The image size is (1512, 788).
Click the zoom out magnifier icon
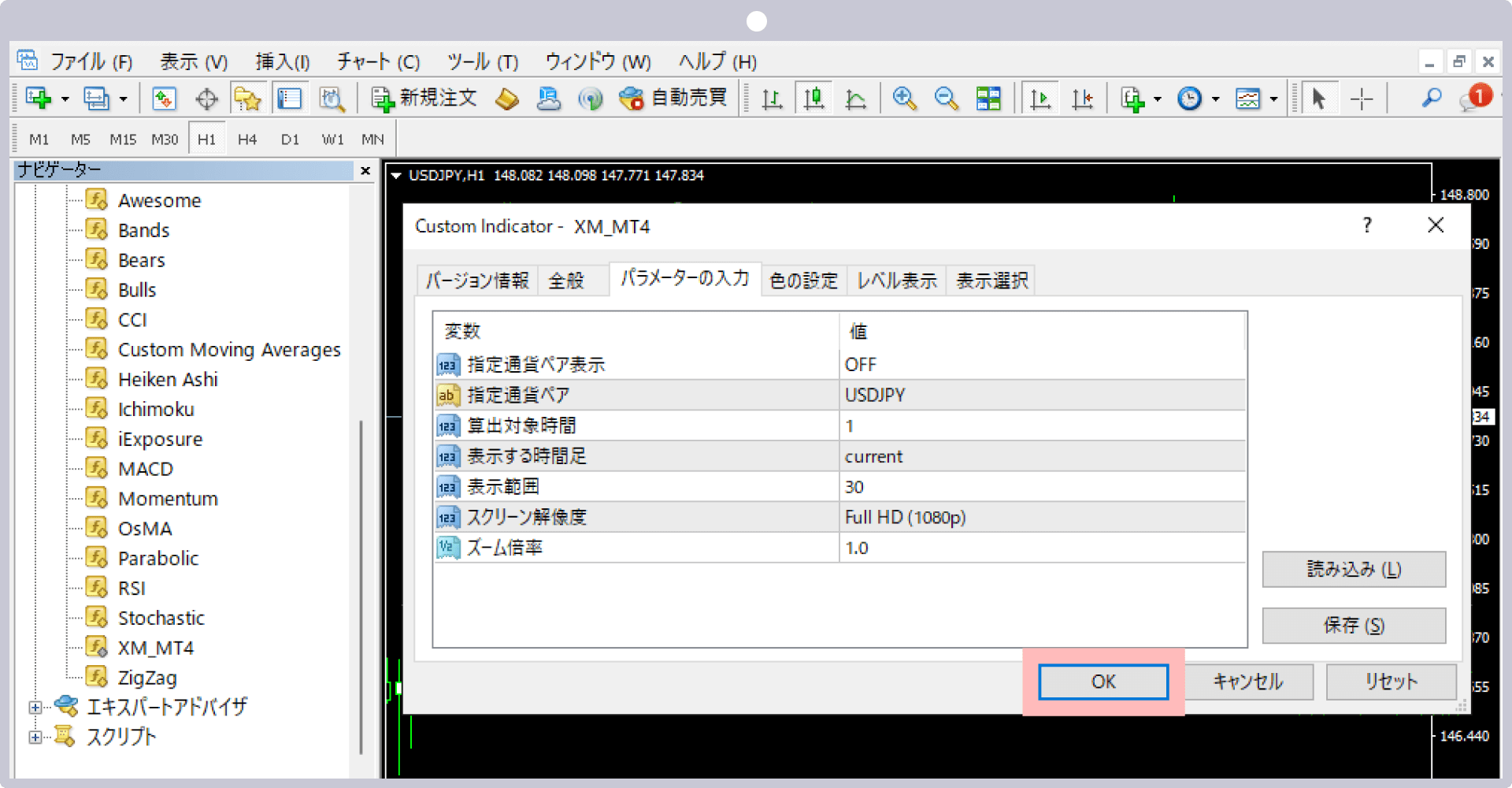pos(946,98)
